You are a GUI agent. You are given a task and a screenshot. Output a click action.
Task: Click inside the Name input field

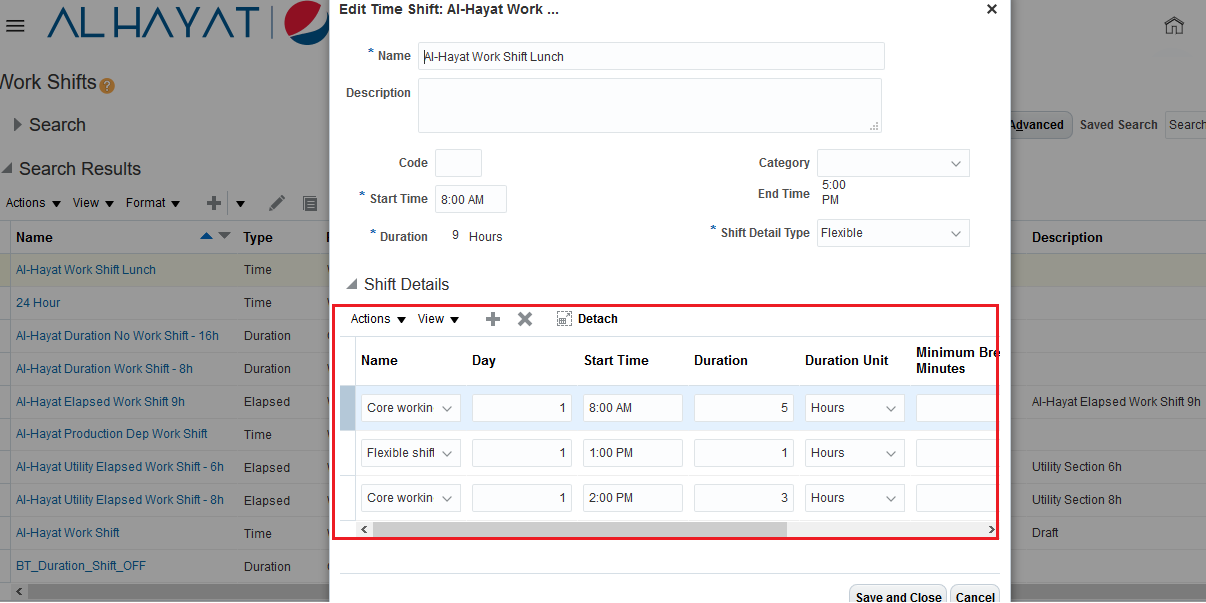[x=650, y=56]
